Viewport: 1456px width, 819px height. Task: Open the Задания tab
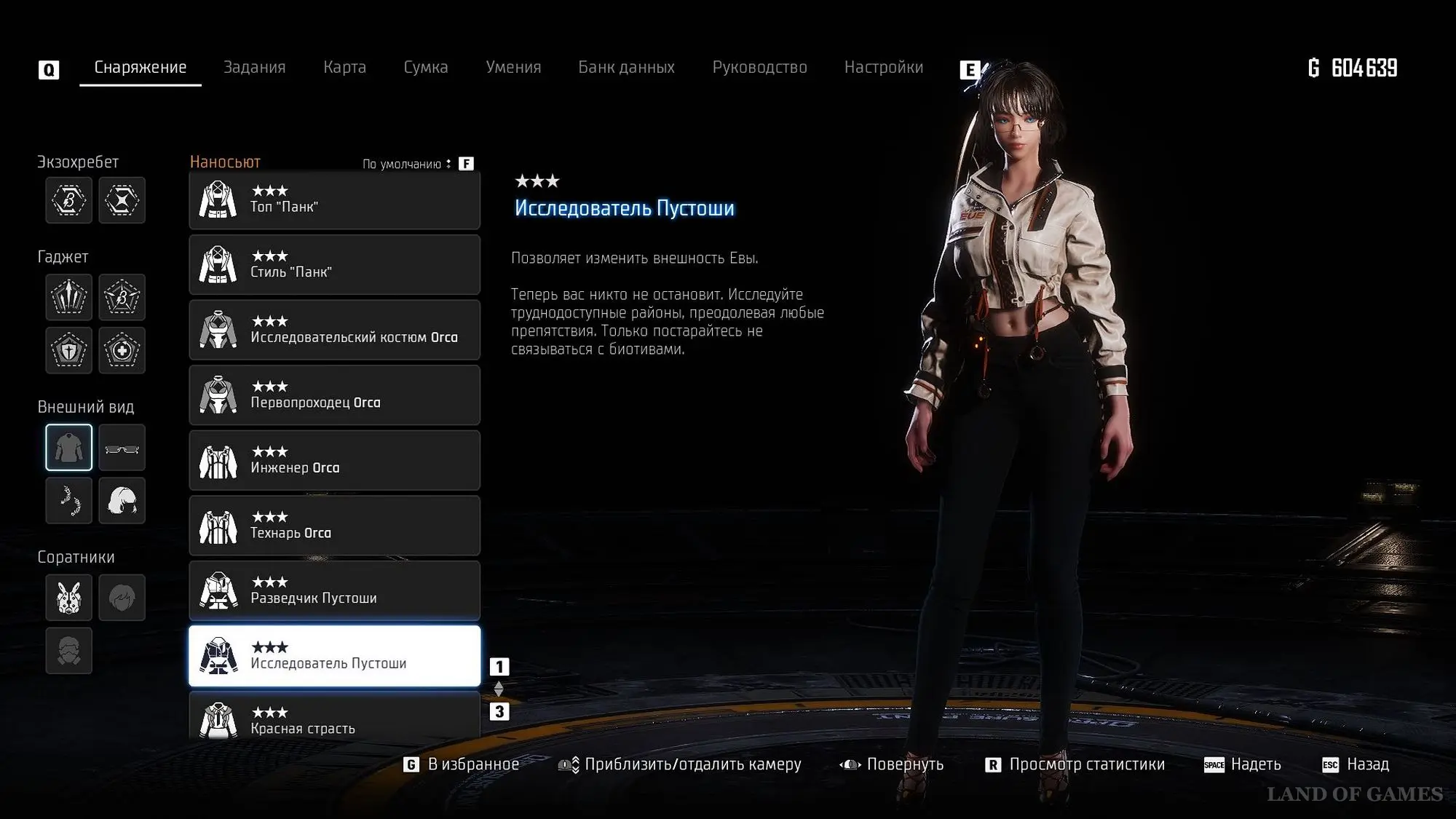tap(255, 67)
